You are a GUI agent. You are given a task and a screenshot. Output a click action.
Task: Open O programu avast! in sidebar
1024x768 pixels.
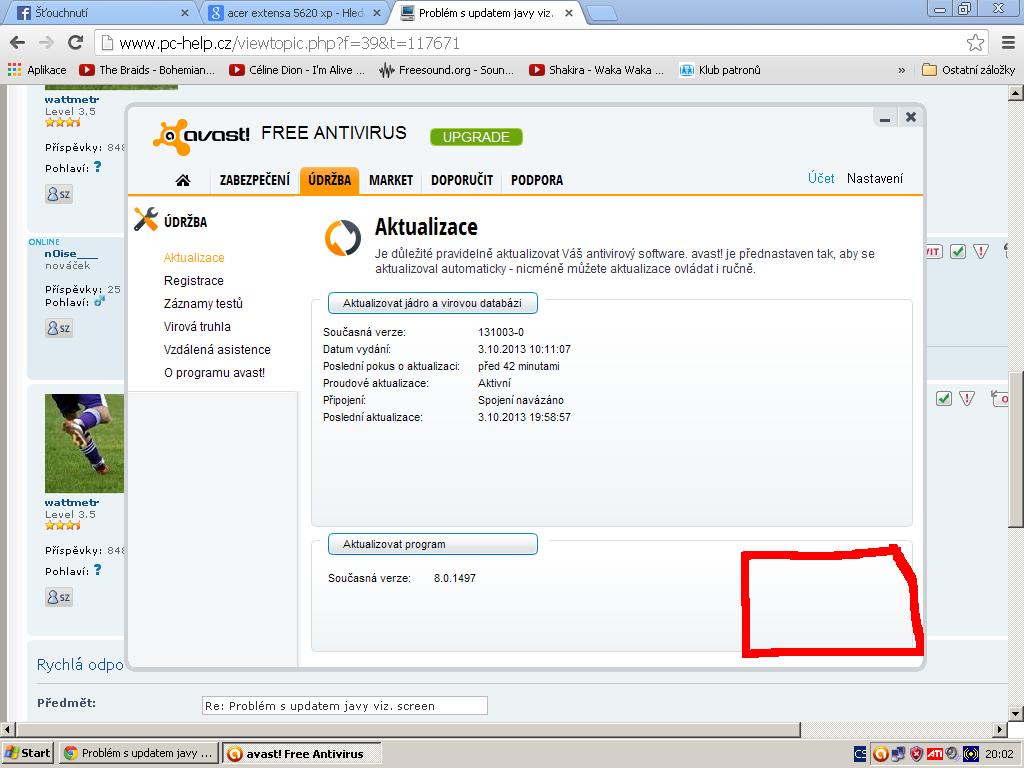(x=214, y=373)
